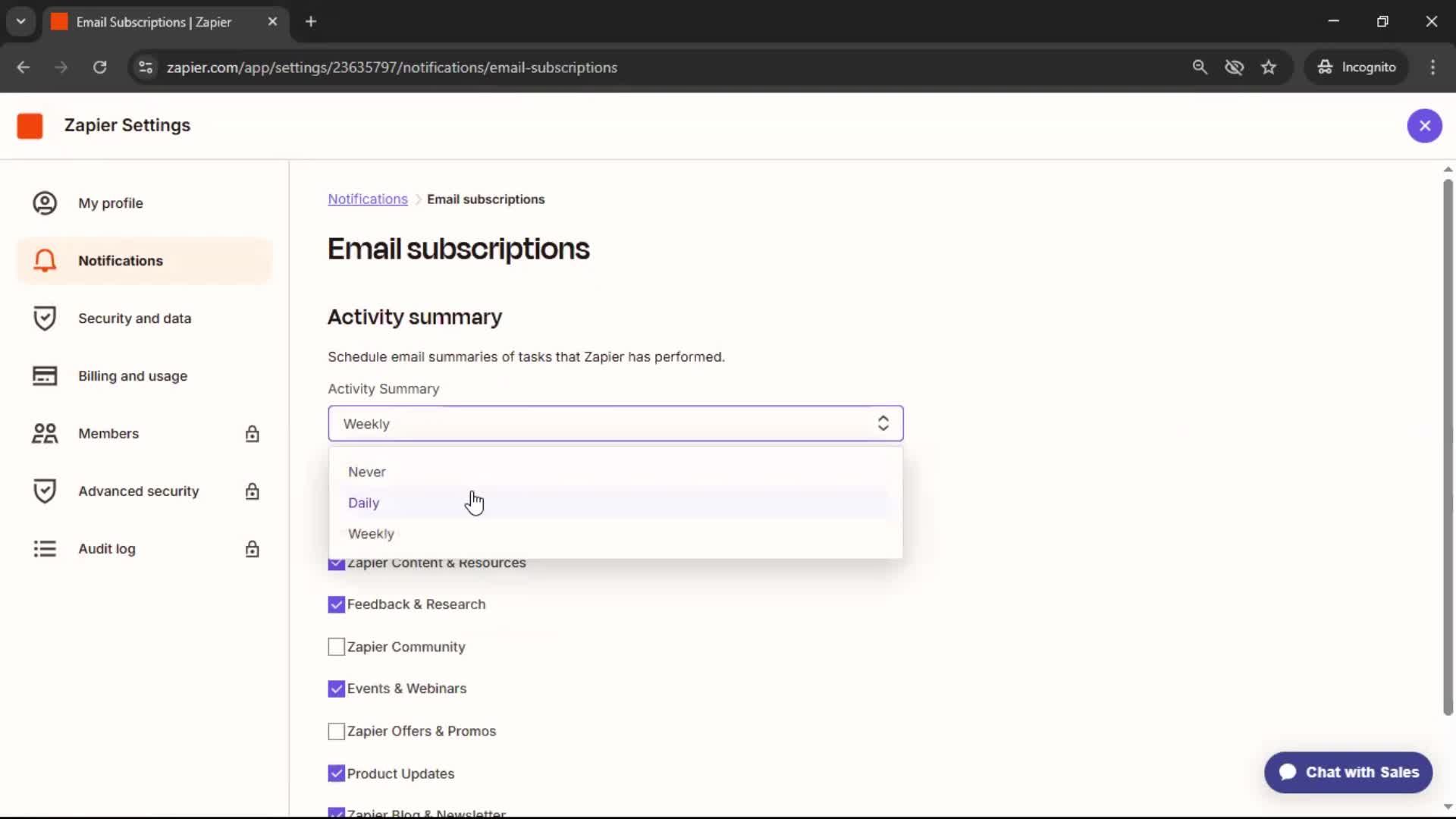Click the browser address bar URL

pos(391,67)
